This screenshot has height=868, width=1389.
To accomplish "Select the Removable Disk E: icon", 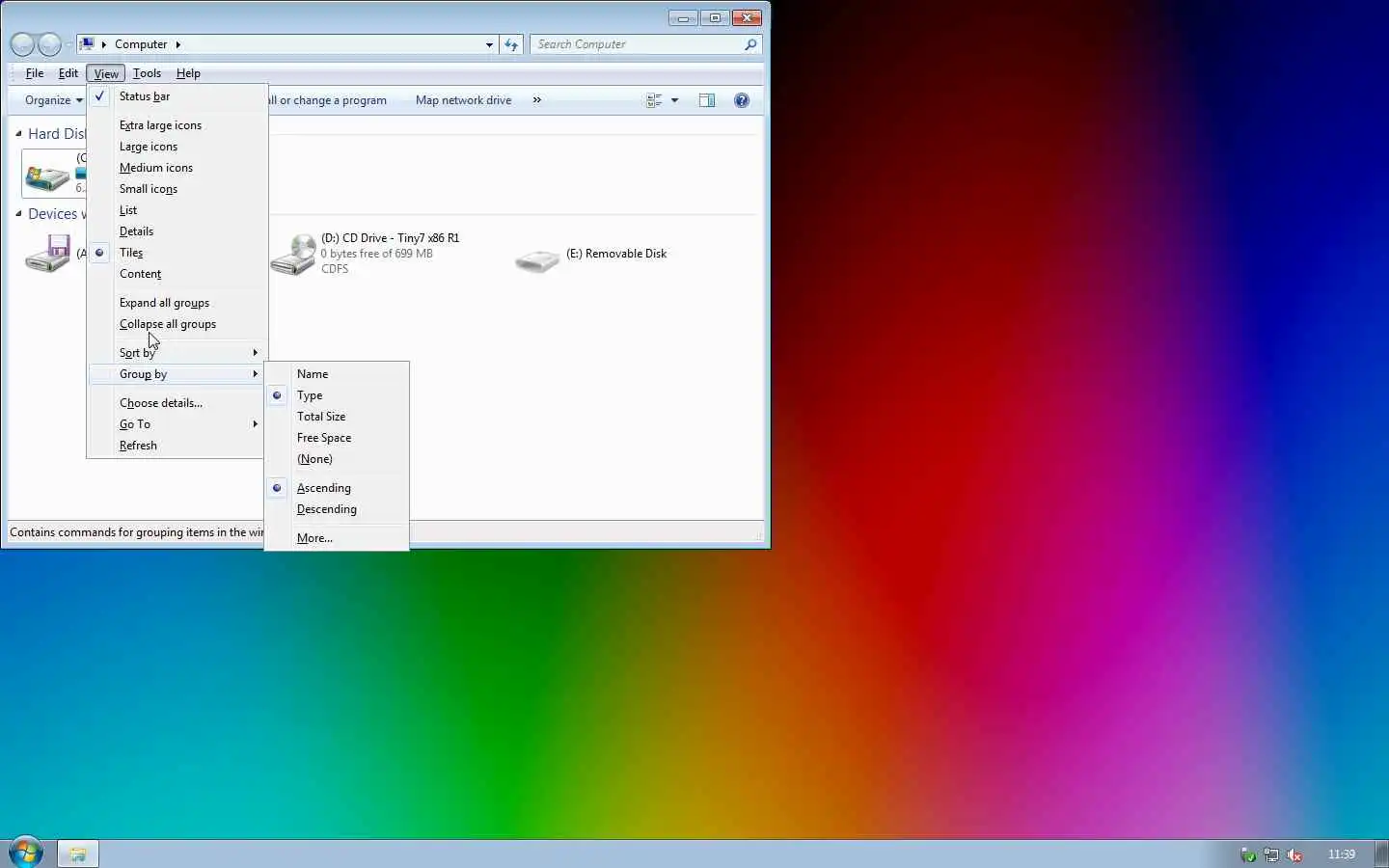I will click(537, 259).
